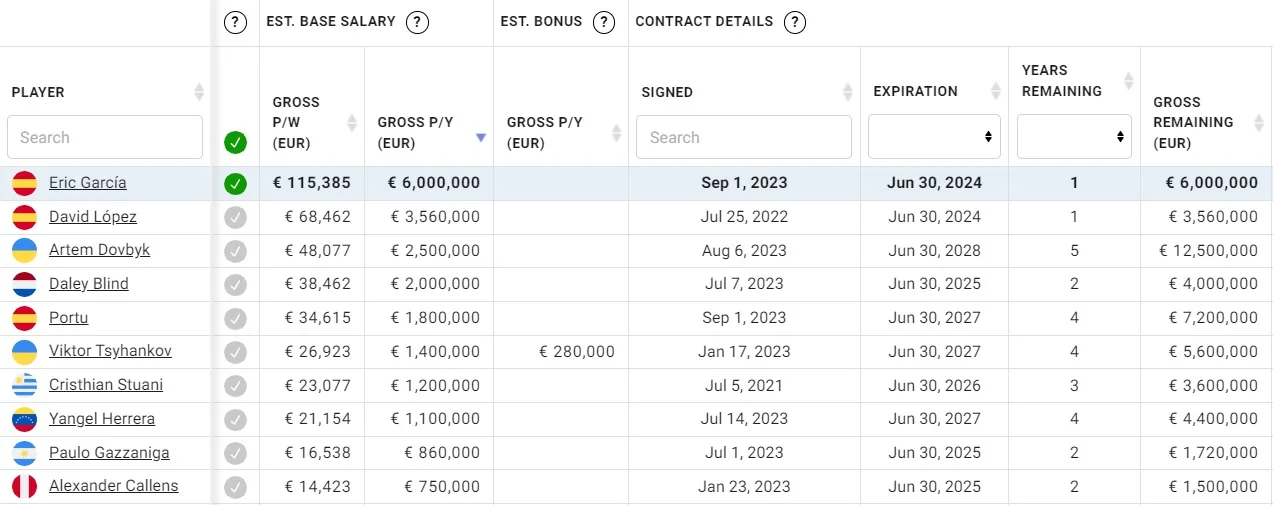1273x505 pixels.
Task: Click help icon next to Est. Bonus
Action: point(603,22)
